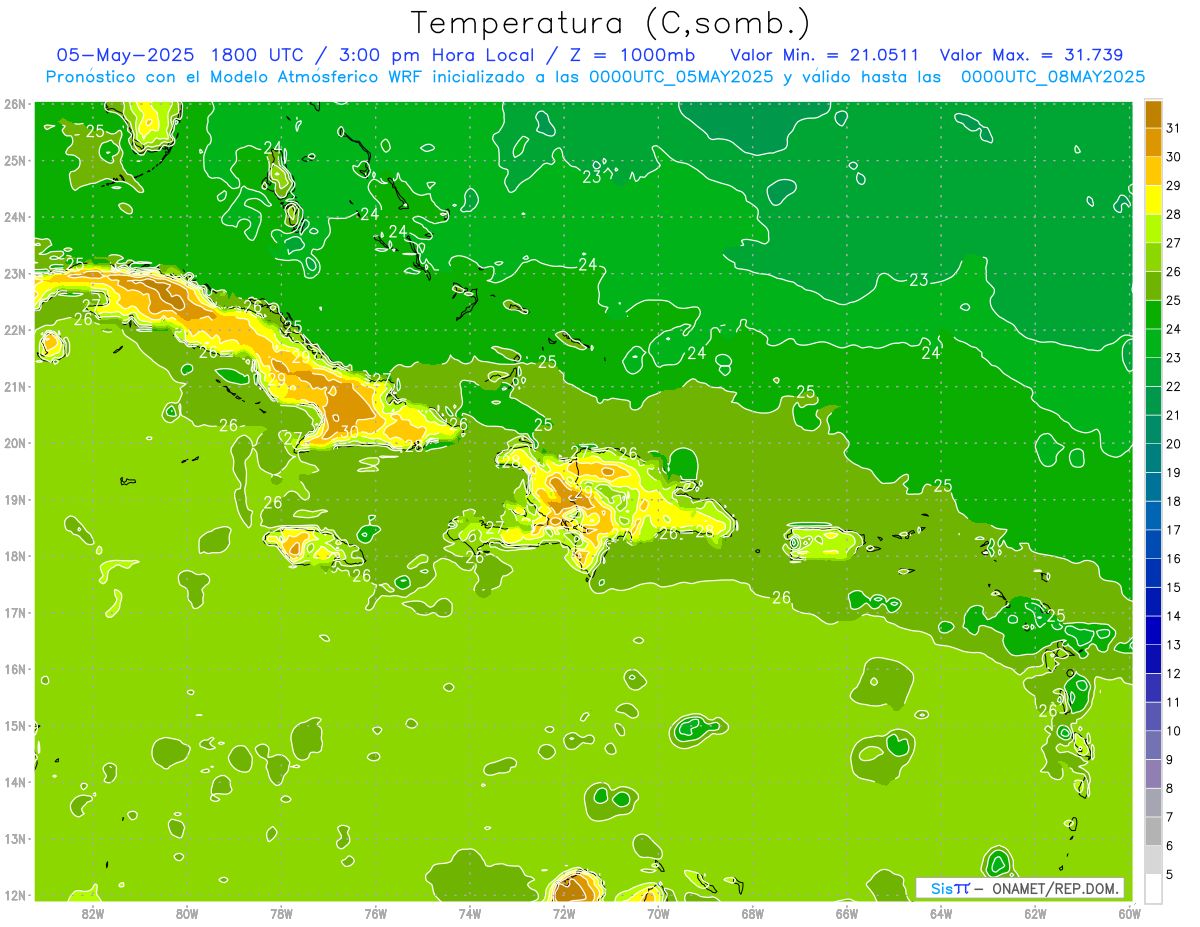Select the blue swatch between 16 and 17
This screenshot has height=927, width=1200.
coord(1153,544)
